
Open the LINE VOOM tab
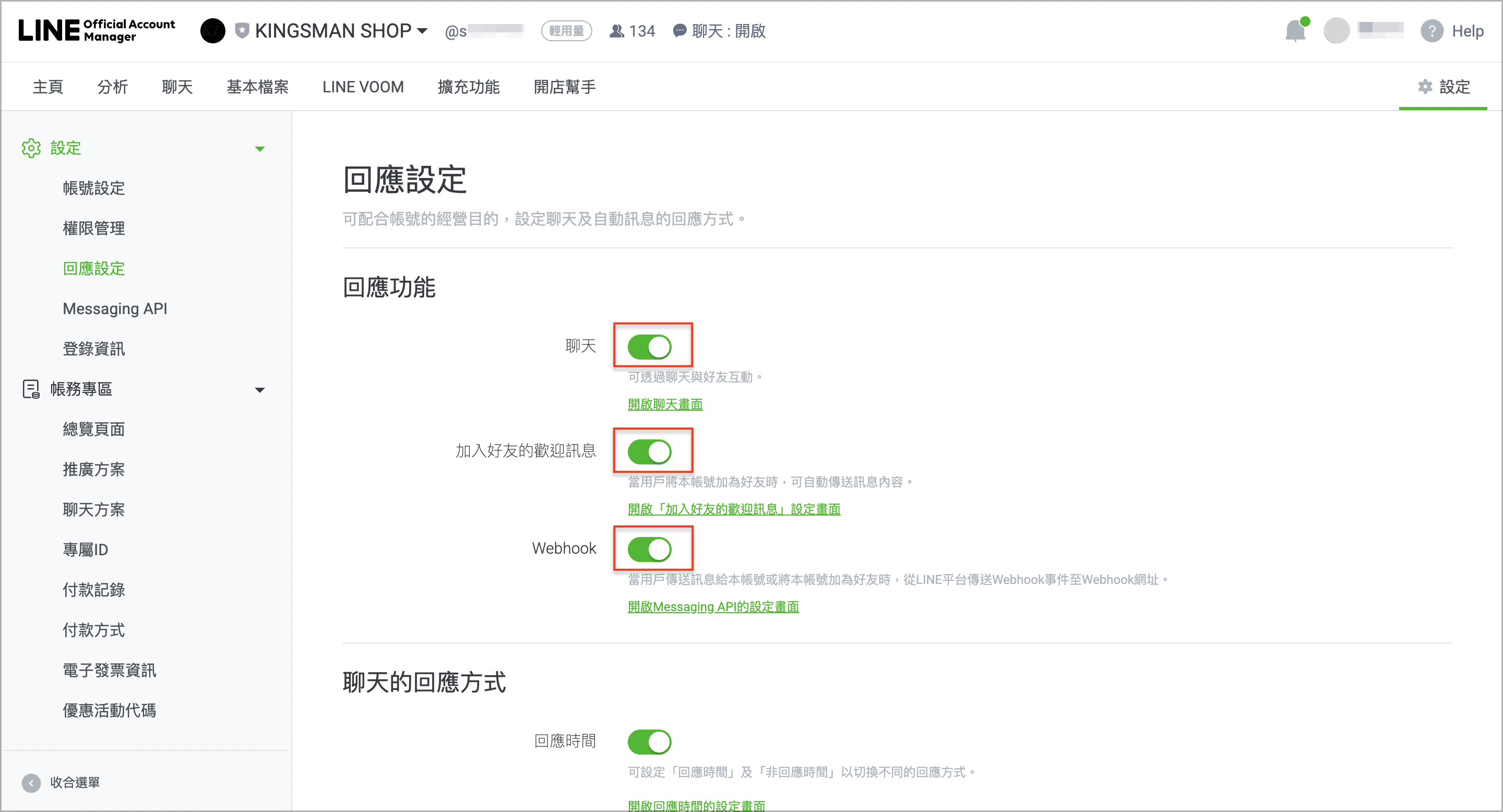363,86
